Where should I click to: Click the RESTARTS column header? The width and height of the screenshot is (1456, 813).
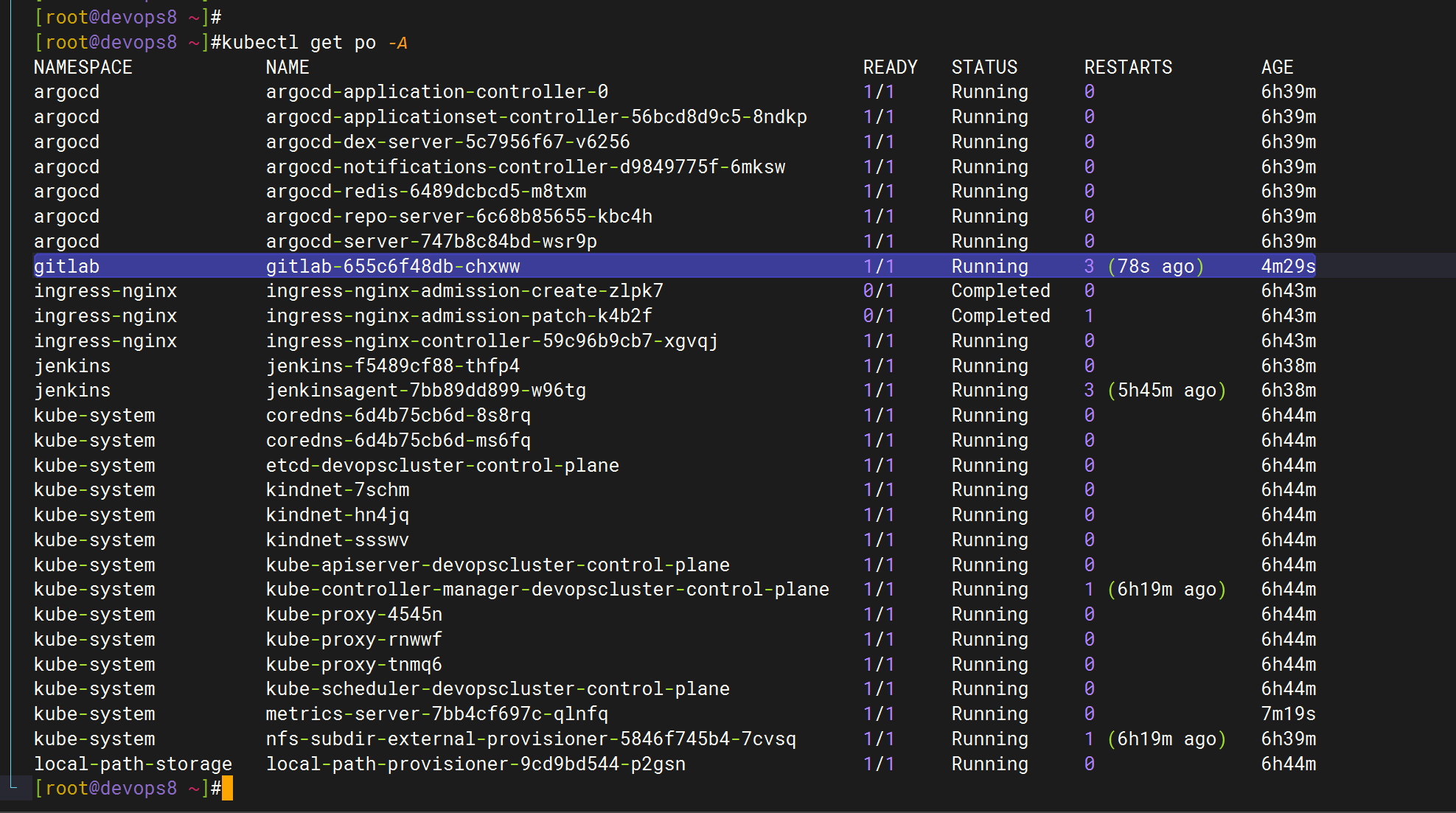pyautogui.click(x=1128, y=67)
